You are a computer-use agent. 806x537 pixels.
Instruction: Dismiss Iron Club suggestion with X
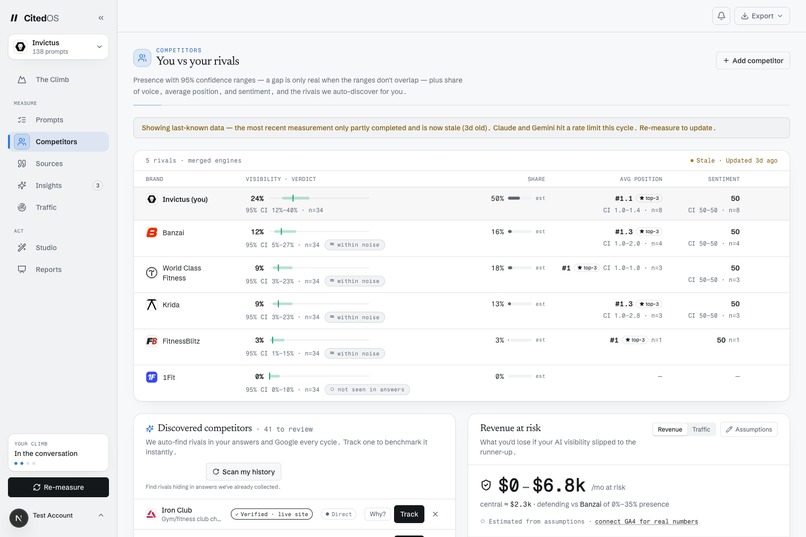(x=435, y=514)
